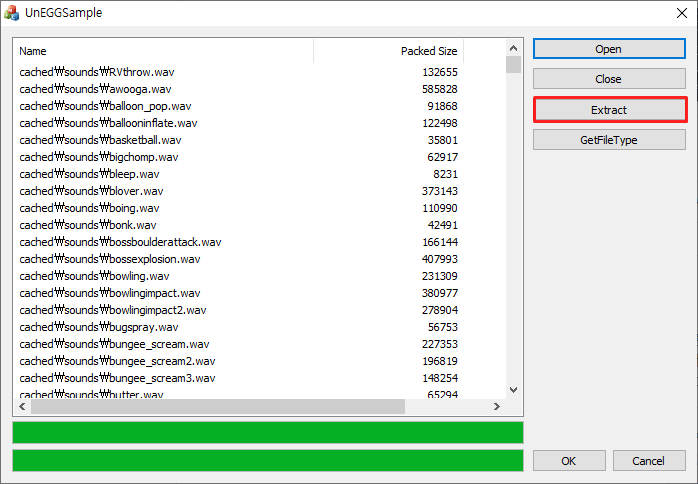Click the Open button
The image size is (698, 484).
point(609,49)
